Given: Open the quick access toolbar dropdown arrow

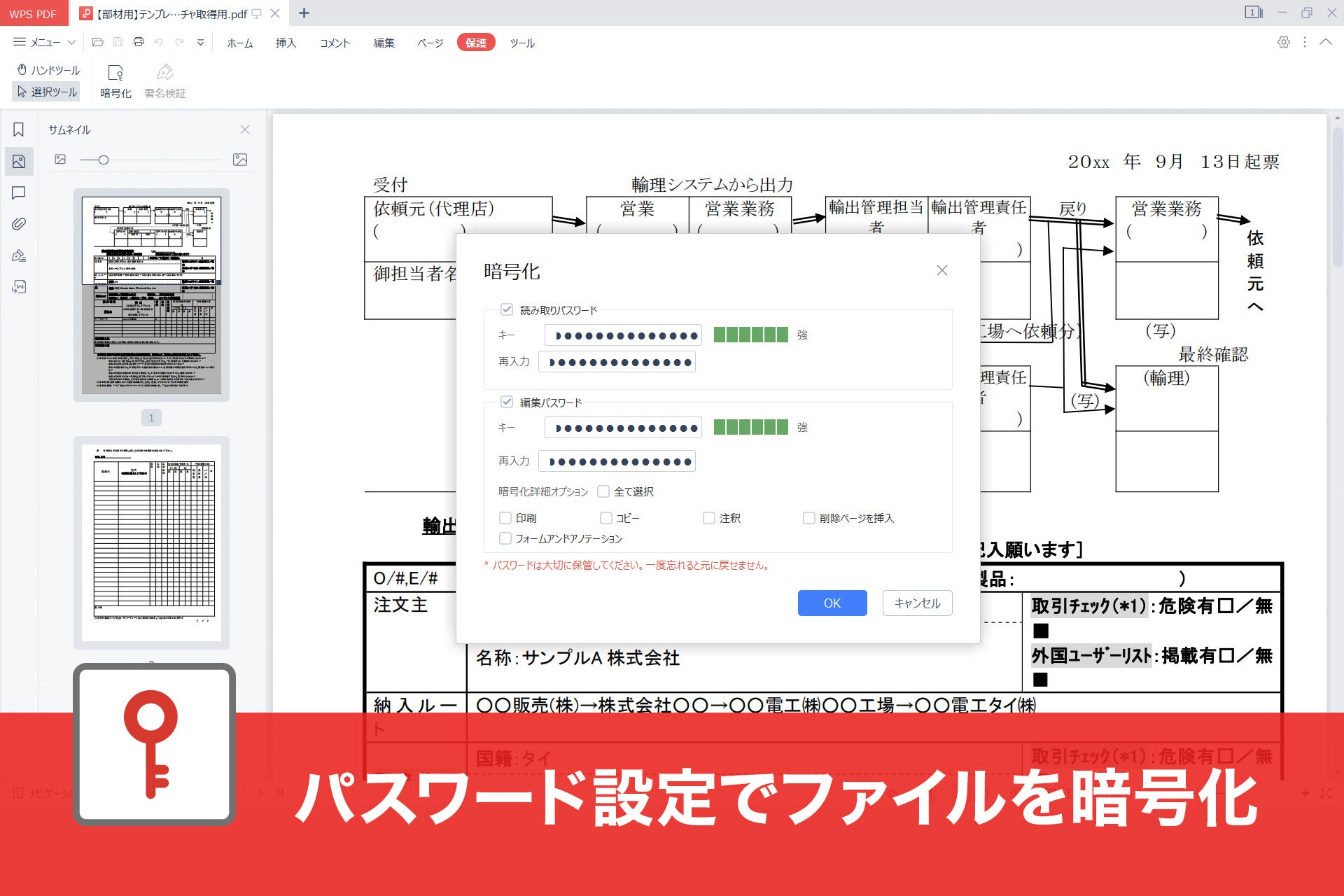Looking at the screenshot, I should 201,42.
